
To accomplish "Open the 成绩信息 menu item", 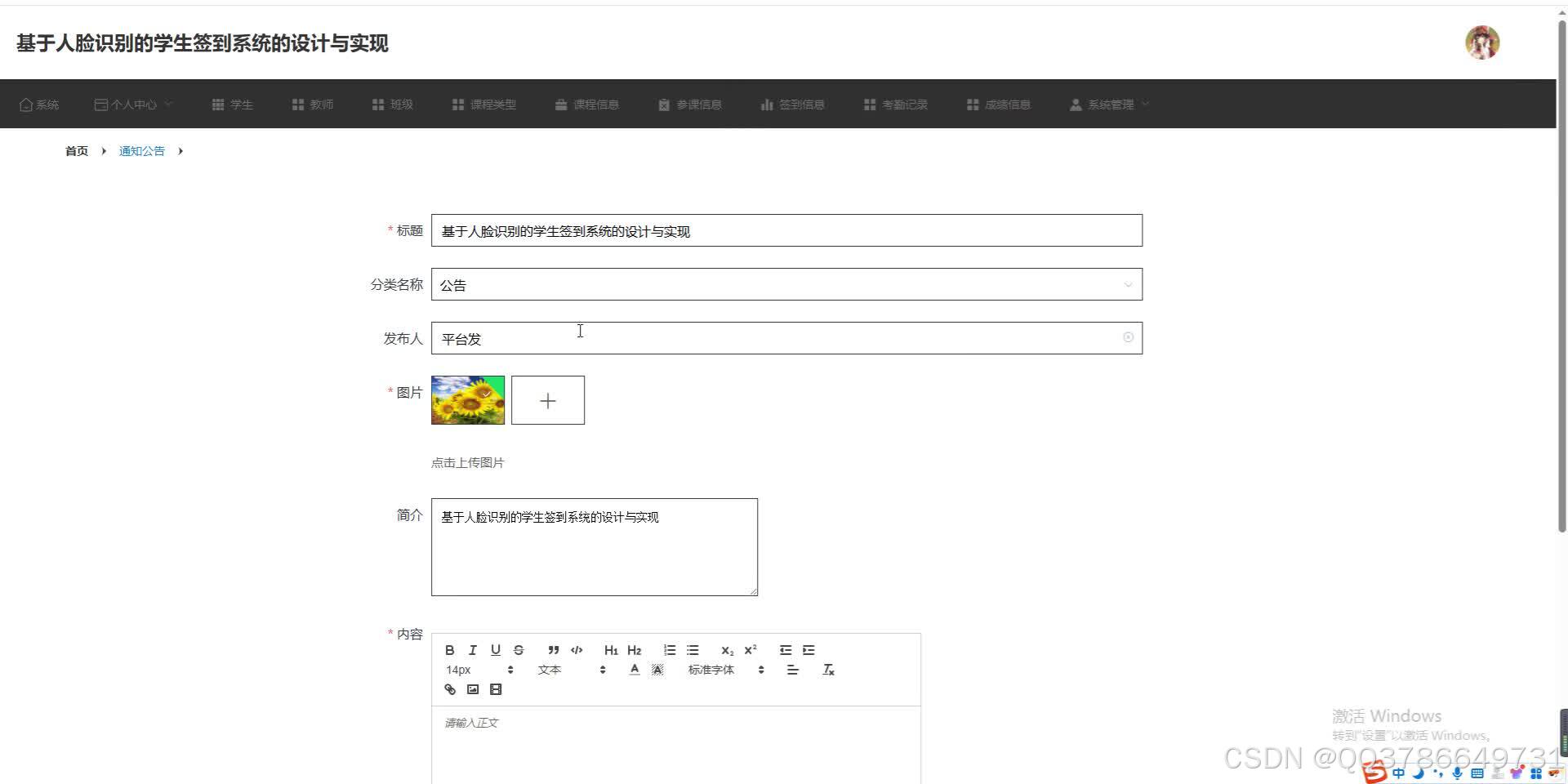I will click(998, 105).
